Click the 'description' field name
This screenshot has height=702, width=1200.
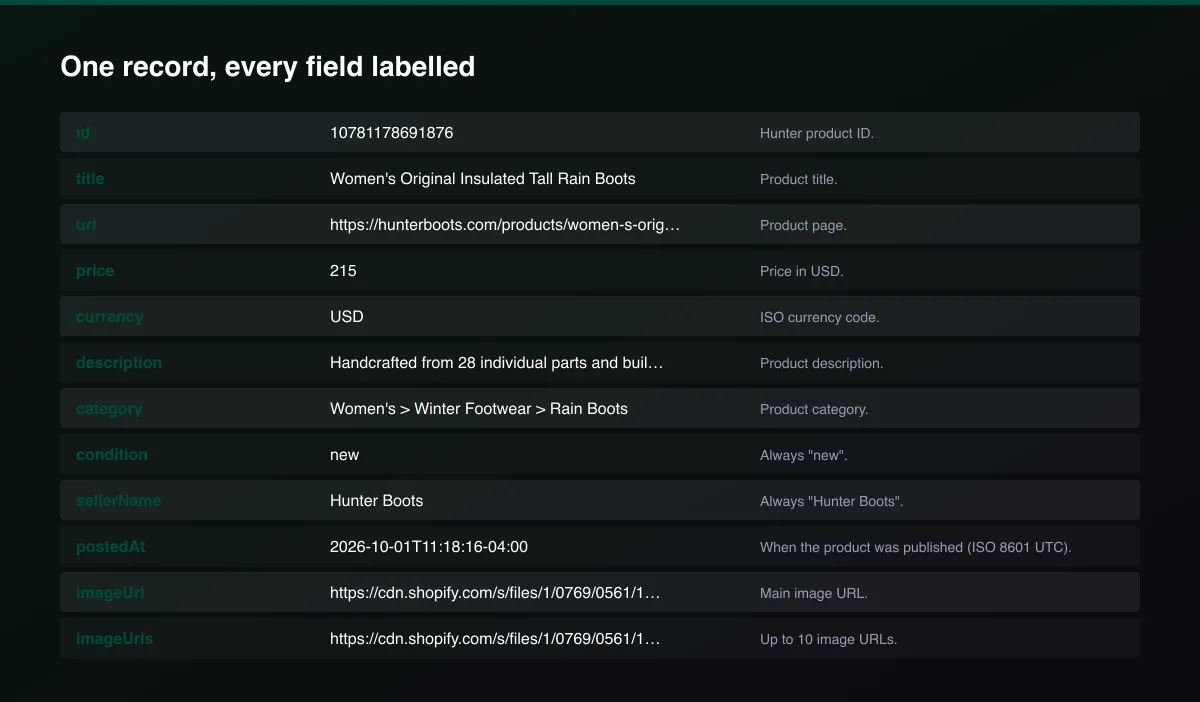[x=119, y=362]
